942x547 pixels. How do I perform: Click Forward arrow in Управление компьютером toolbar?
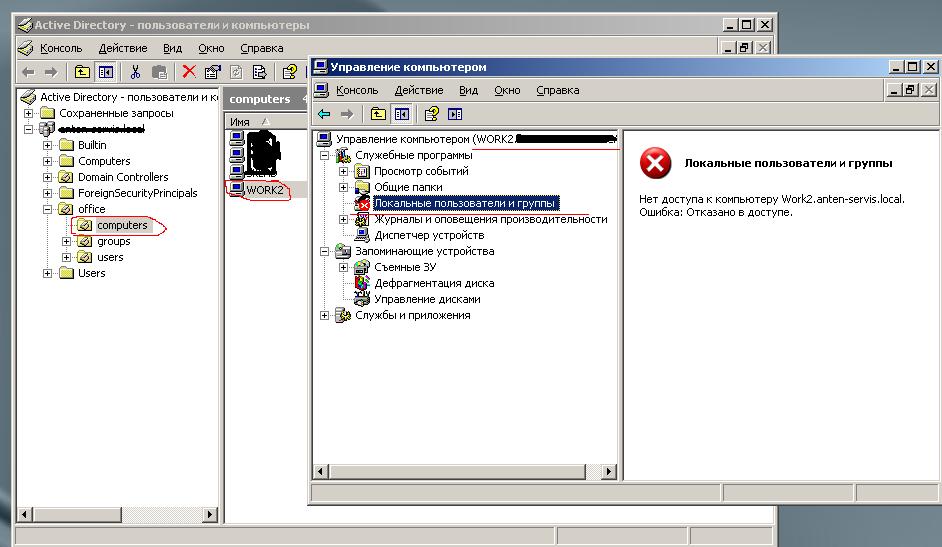click(347, 114)
